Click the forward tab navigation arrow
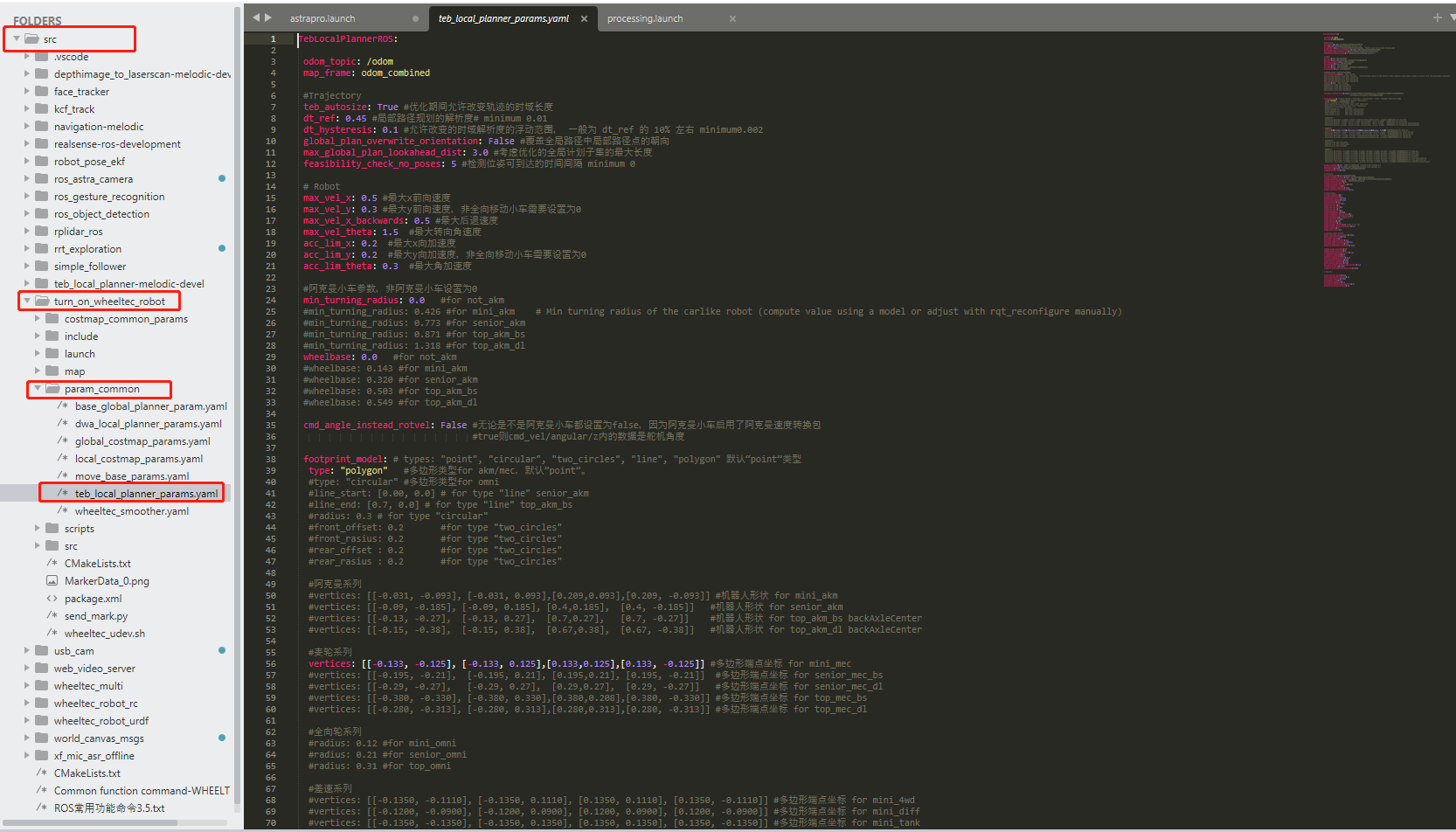Image resolution: width=1456 pixels, height=832 pixels. pos(268,17)
